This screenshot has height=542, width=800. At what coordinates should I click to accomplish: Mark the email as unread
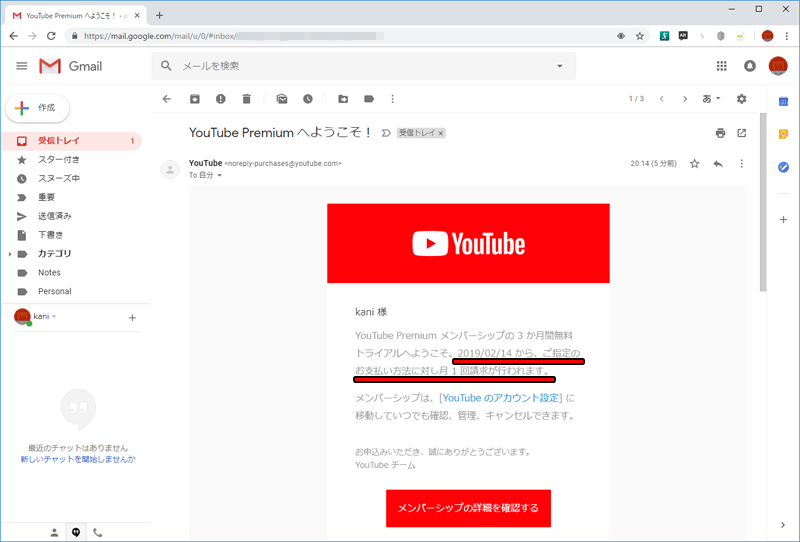282,99
